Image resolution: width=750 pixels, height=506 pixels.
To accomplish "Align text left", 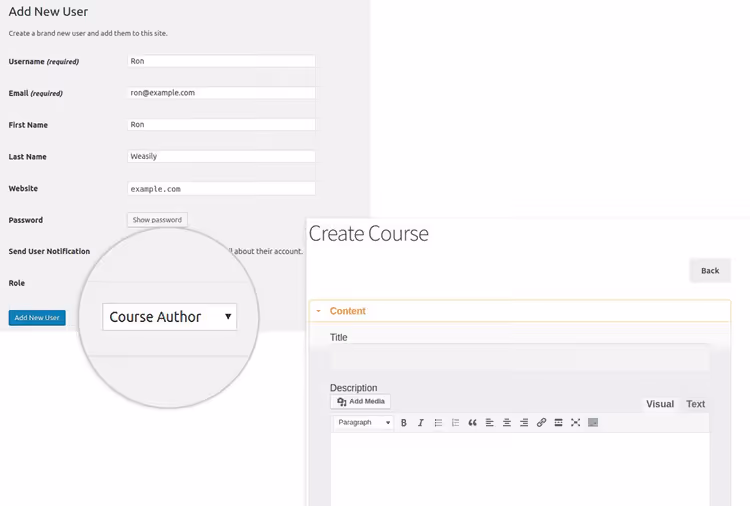I will [489, 423].
